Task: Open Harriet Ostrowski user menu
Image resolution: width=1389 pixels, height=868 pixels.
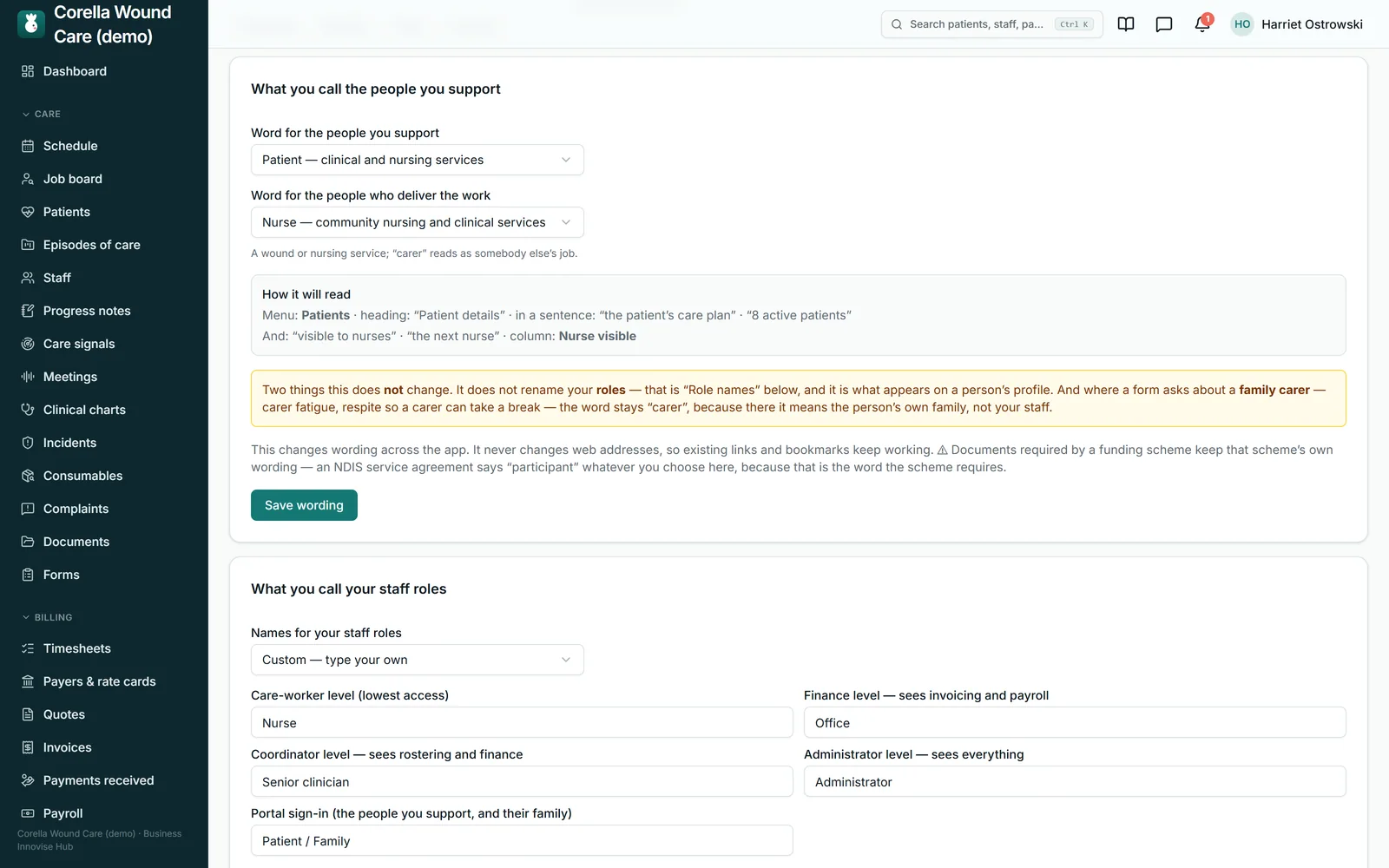Action: [x=1297, y=24]
